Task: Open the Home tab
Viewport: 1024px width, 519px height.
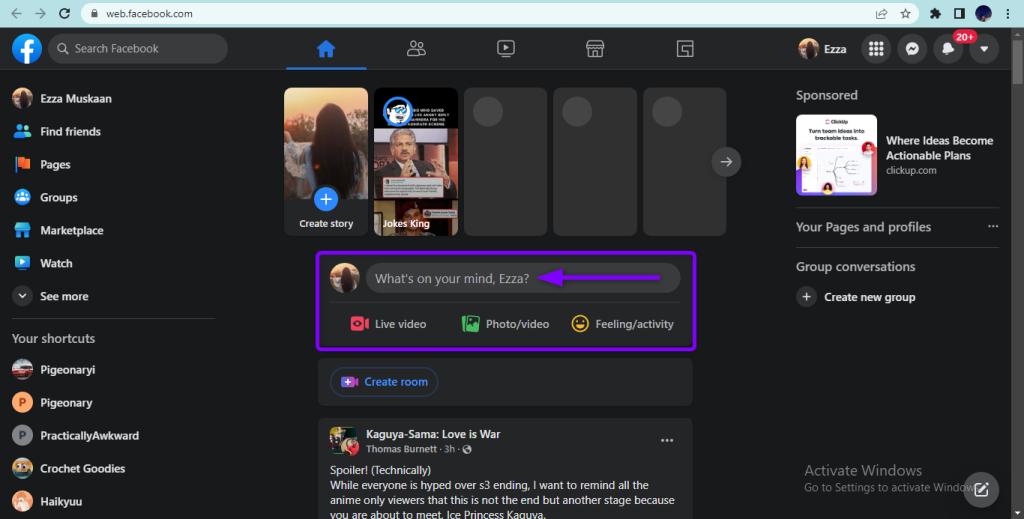Action: click(326, 49)
